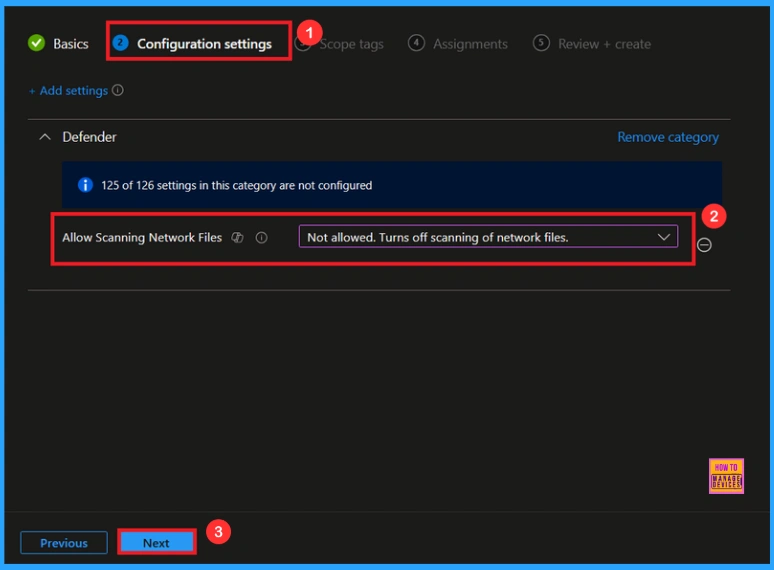Click the Remove category link

pyautogui.click(x=667, y=137)
